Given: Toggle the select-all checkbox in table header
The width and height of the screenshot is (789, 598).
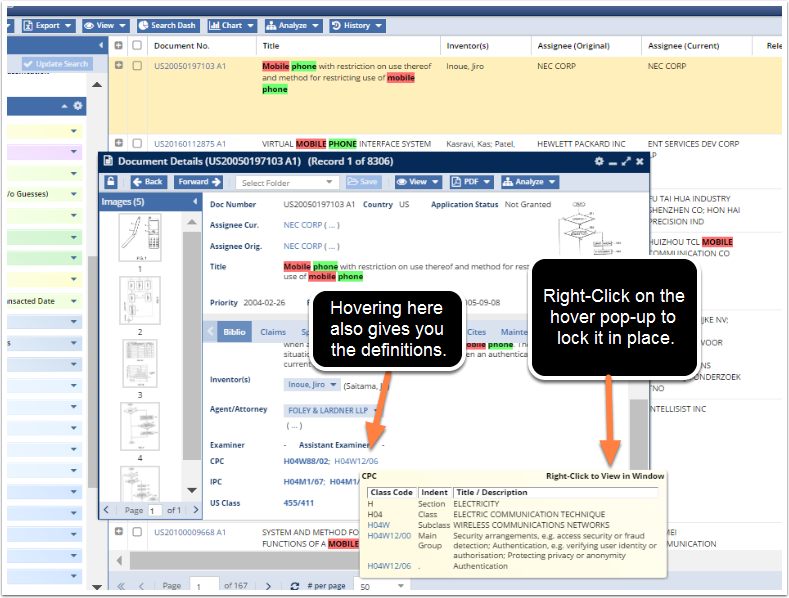Looking at the screenshot, I should tap(137, 45).
